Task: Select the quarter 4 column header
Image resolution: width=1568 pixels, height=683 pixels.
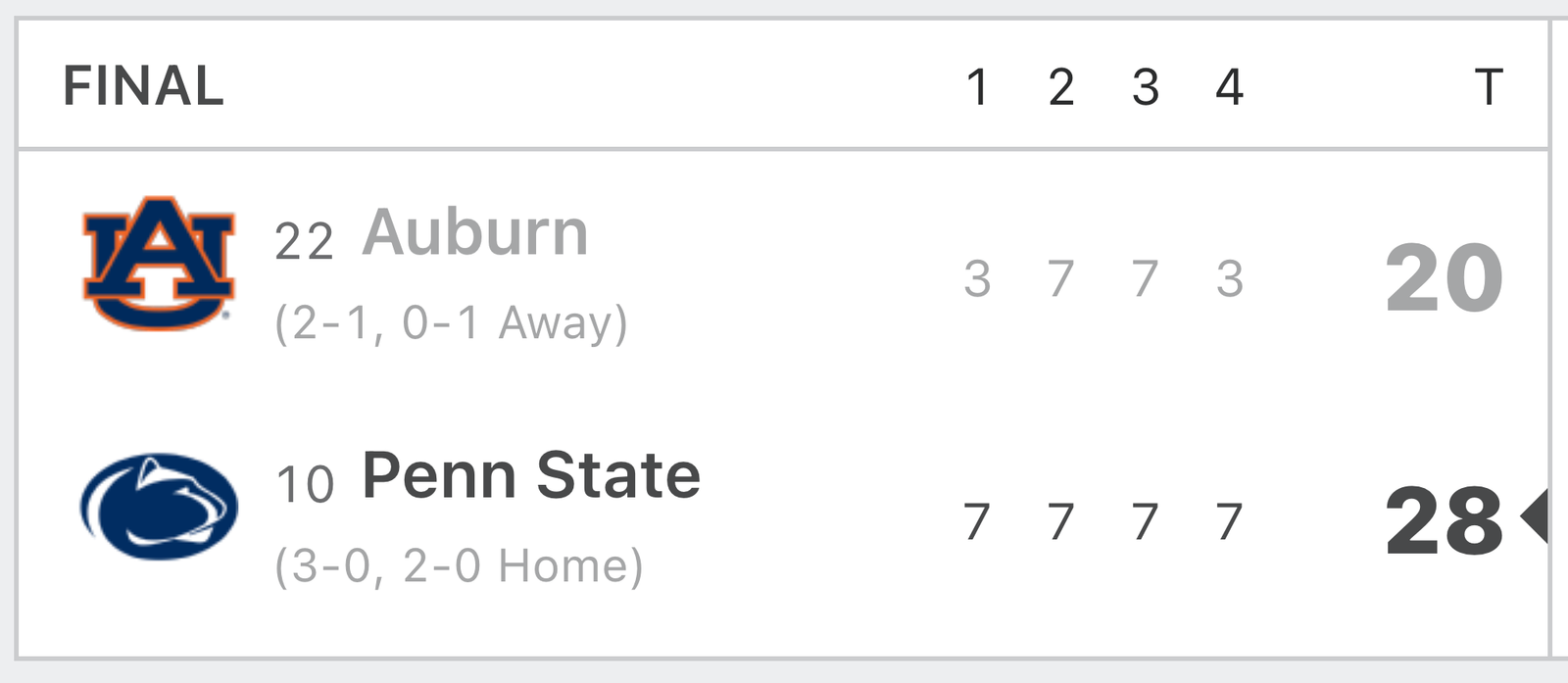Action: [x=1230, y=87]
